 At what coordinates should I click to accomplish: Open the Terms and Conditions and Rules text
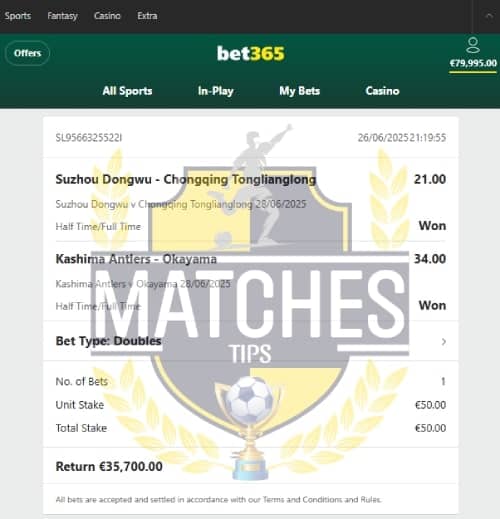point(322,499)
